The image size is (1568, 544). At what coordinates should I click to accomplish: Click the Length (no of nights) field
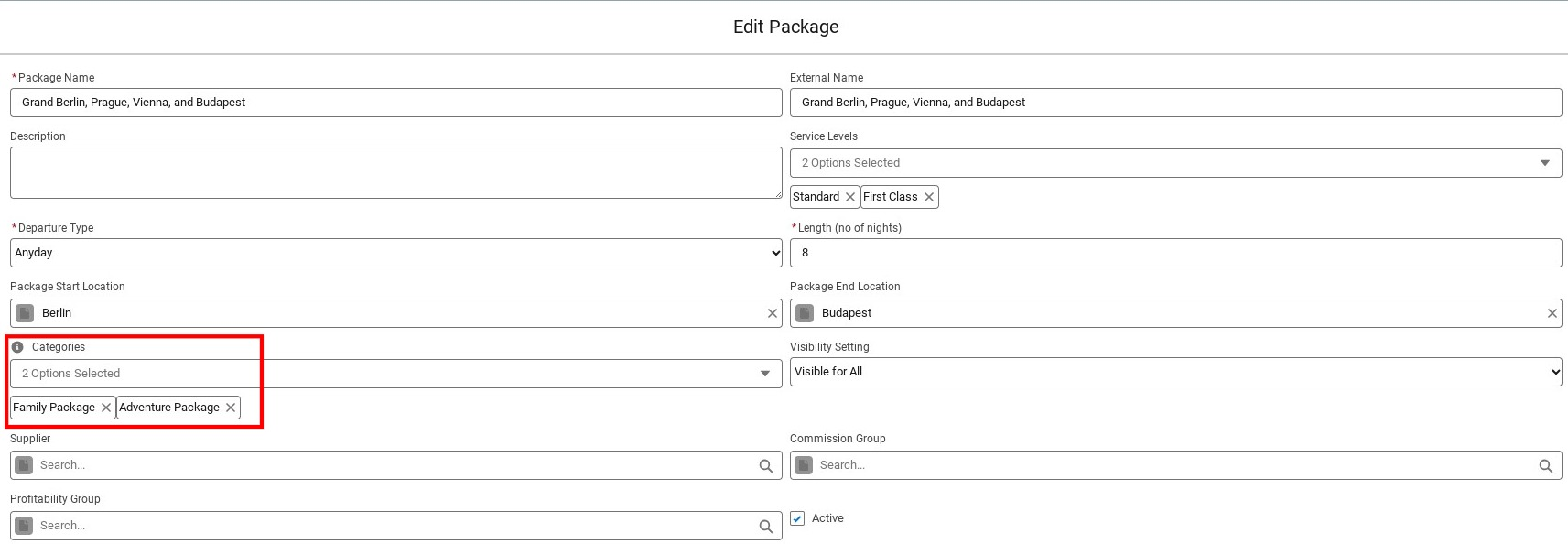1175,253
